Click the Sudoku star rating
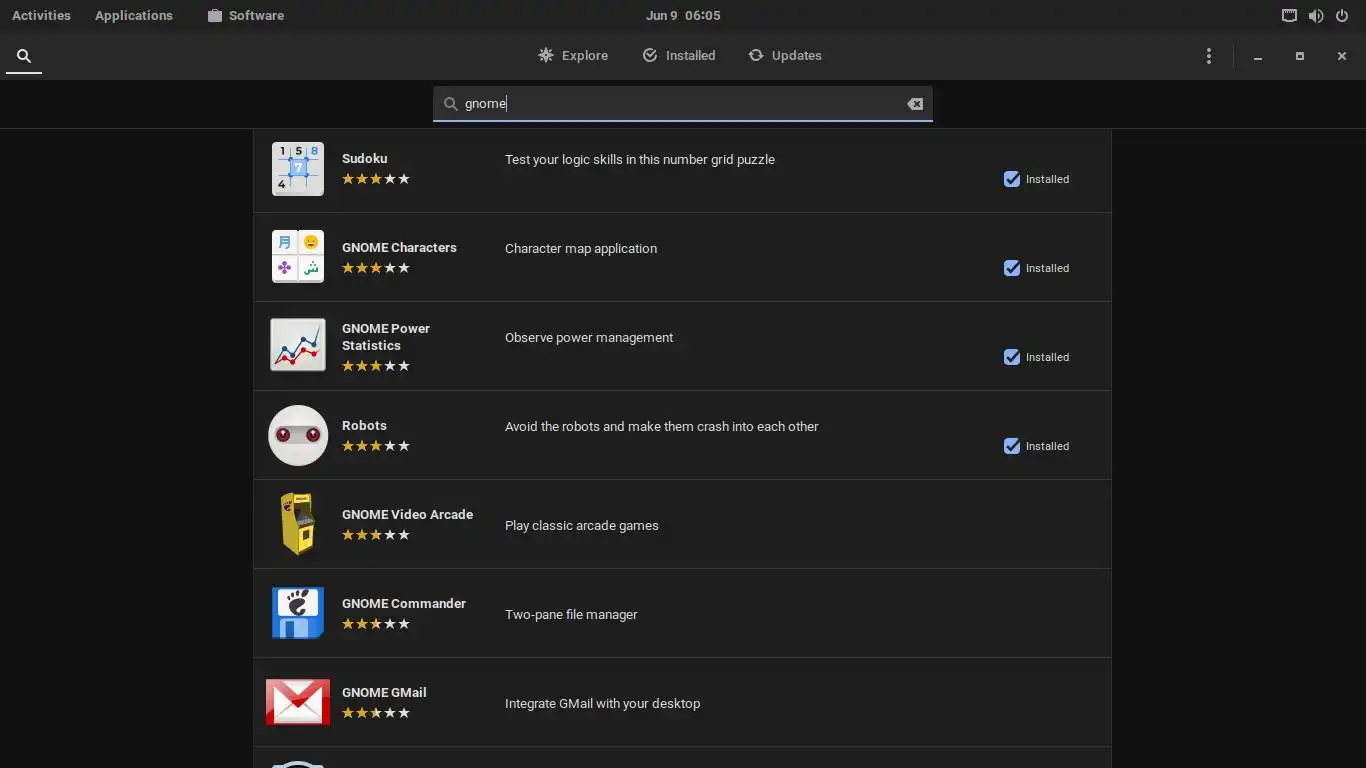 (376, 179)
